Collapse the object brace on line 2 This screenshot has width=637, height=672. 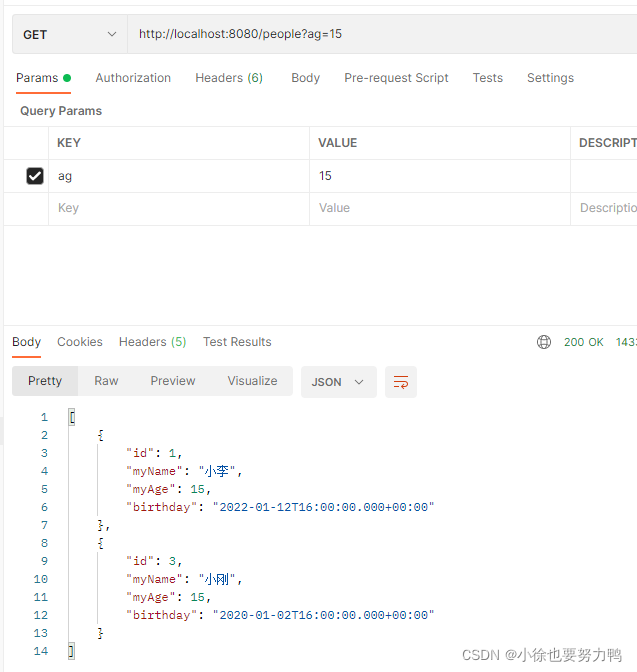(101, 435)
